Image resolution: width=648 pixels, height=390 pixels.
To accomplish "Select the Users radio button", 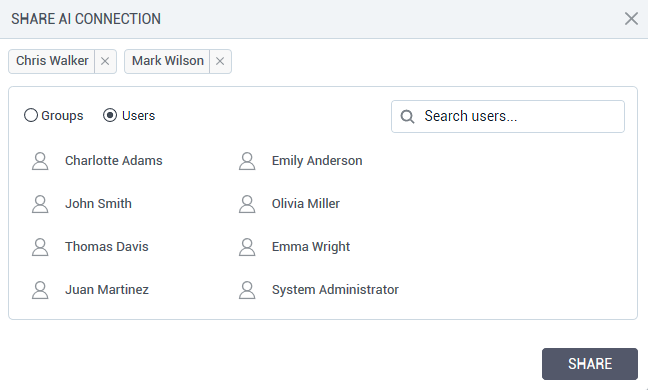I will pos(110,115).
